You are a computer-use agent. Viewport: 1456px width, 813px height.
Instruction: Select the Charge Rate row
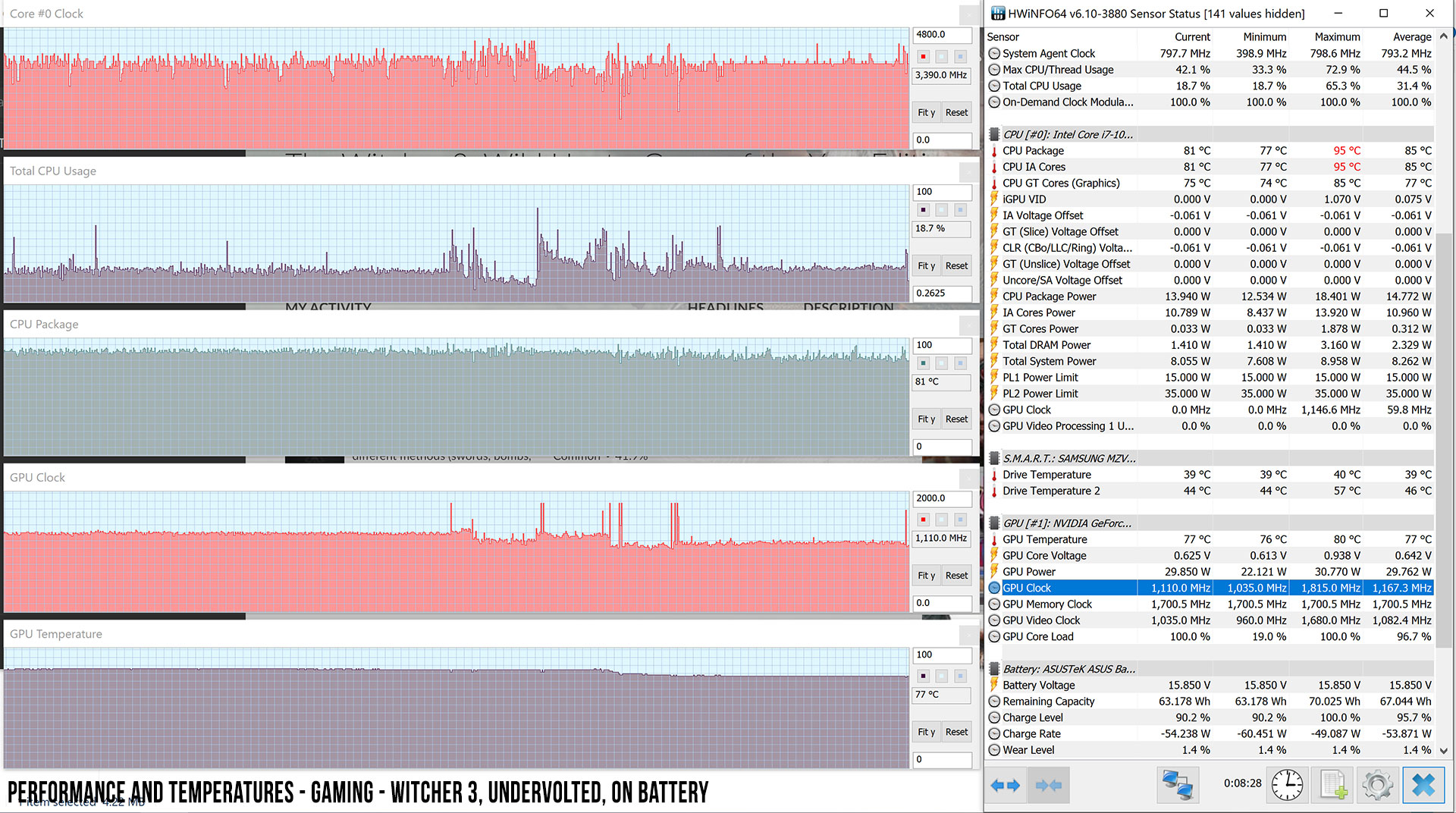1210,734
